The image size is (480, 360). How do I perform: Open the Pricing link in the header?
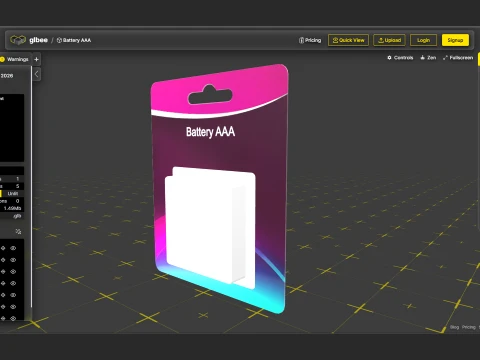click(310, 40)
